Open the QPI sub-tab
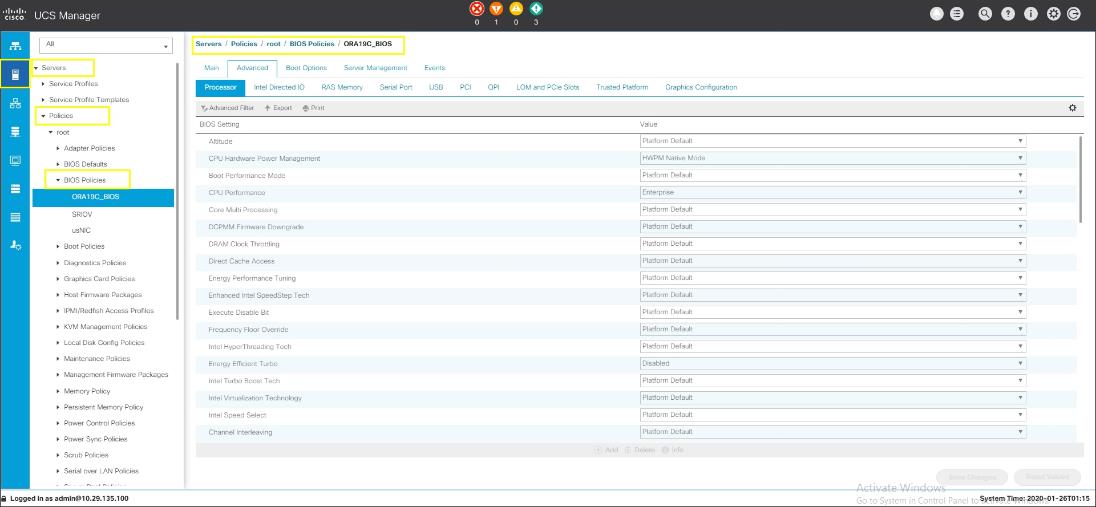Screen dimensions: 1096x507 [x=493, y=87]
